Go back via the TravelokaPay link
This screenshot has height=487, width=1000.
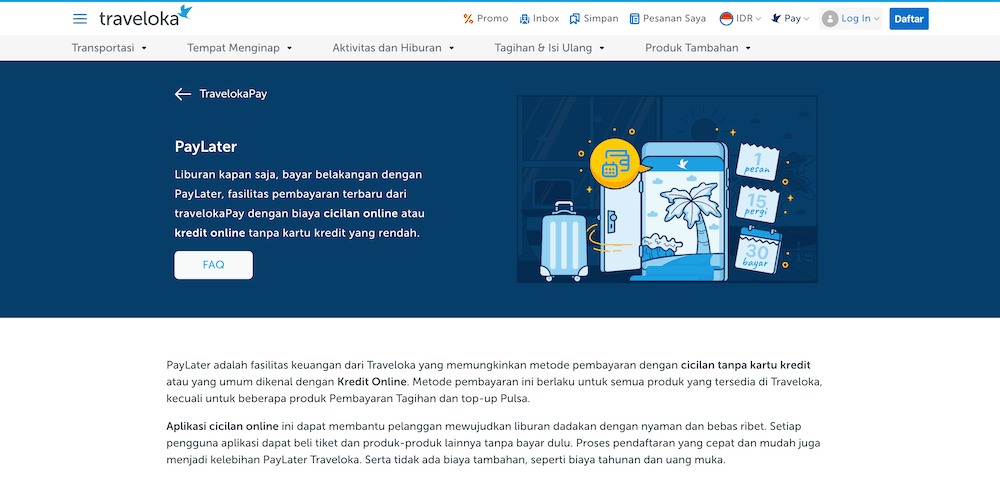point(233,94)
